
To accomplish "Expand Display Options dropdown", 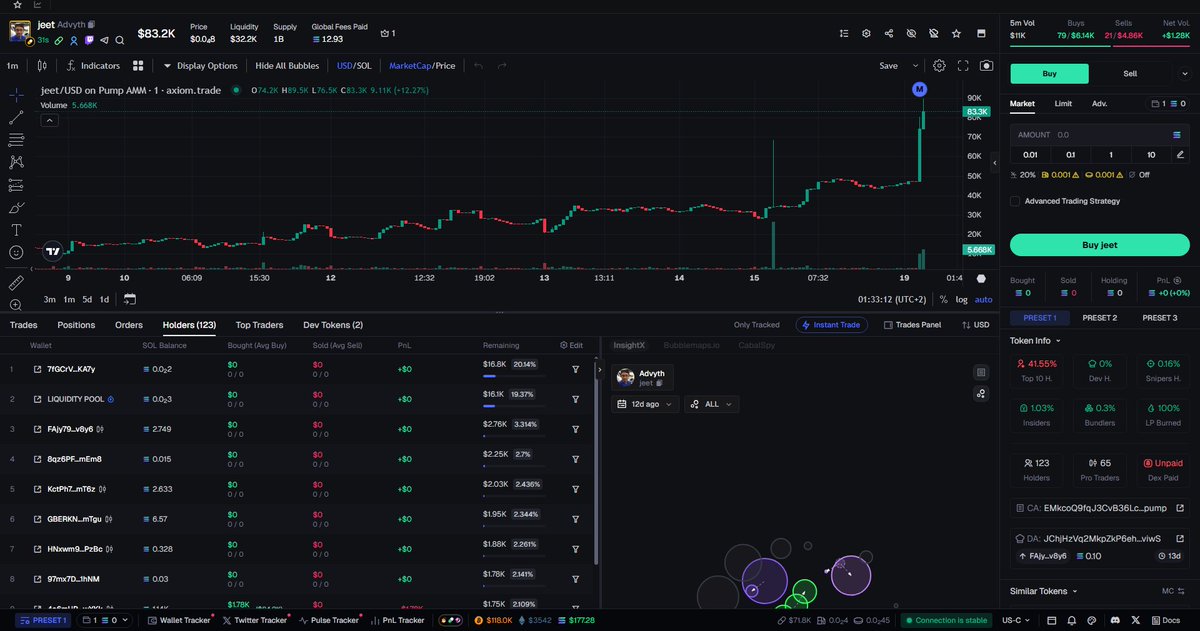I will pyautogui.click(x=200, y=66).
